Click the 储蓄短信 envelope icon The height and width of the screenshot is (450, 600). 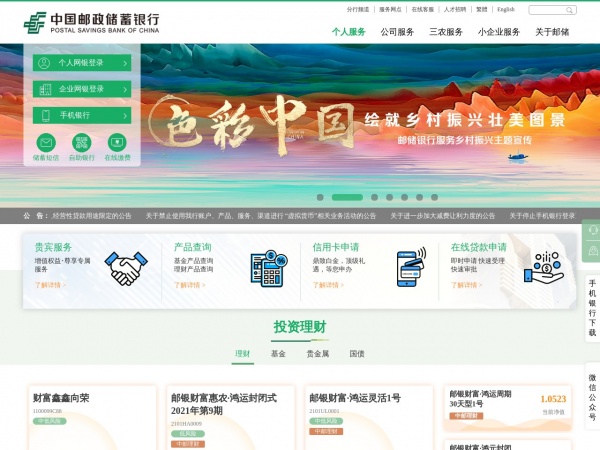(x=46, y=143)
